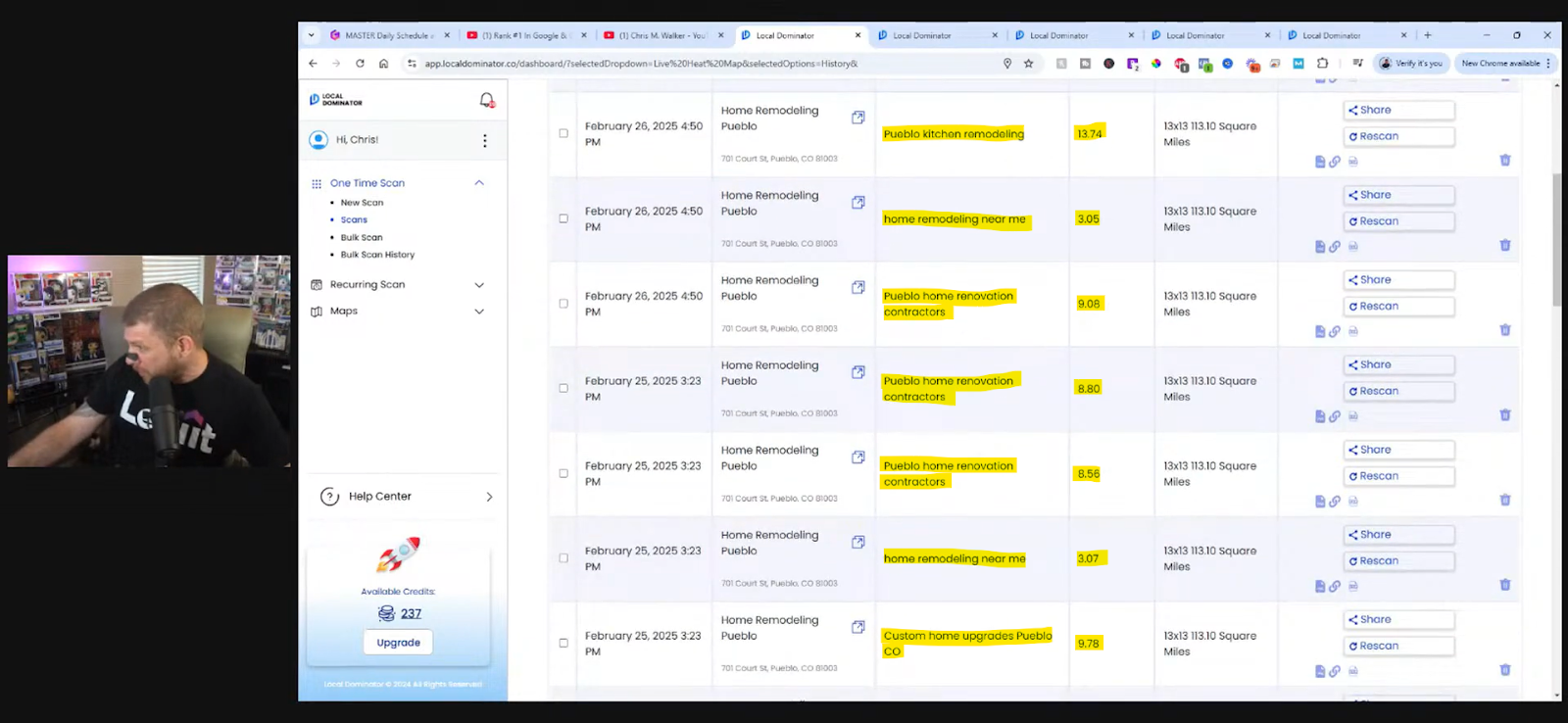1568x723 pixels.
Task: Open the notifications bell
Action: tap(486, 100)
